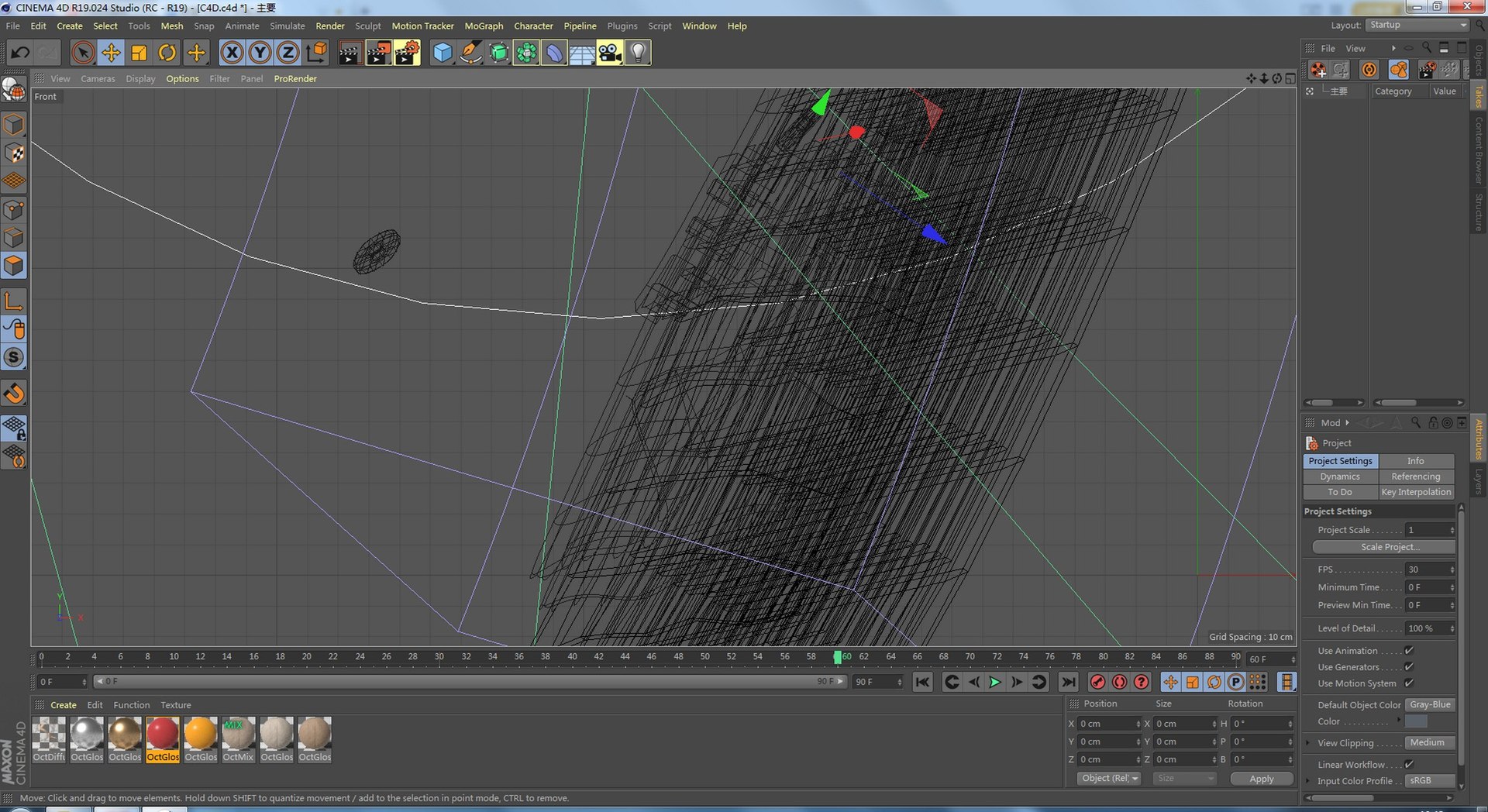Open the MoGraph menu
This screenshot has height=812, width=1488.
pos(484,26)
